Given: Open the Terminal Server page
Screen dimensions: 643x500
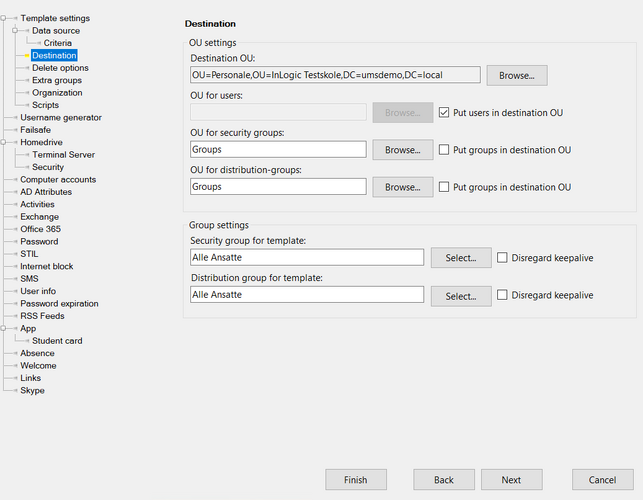Looking at the screenshot, I should [x=63, y=155].
